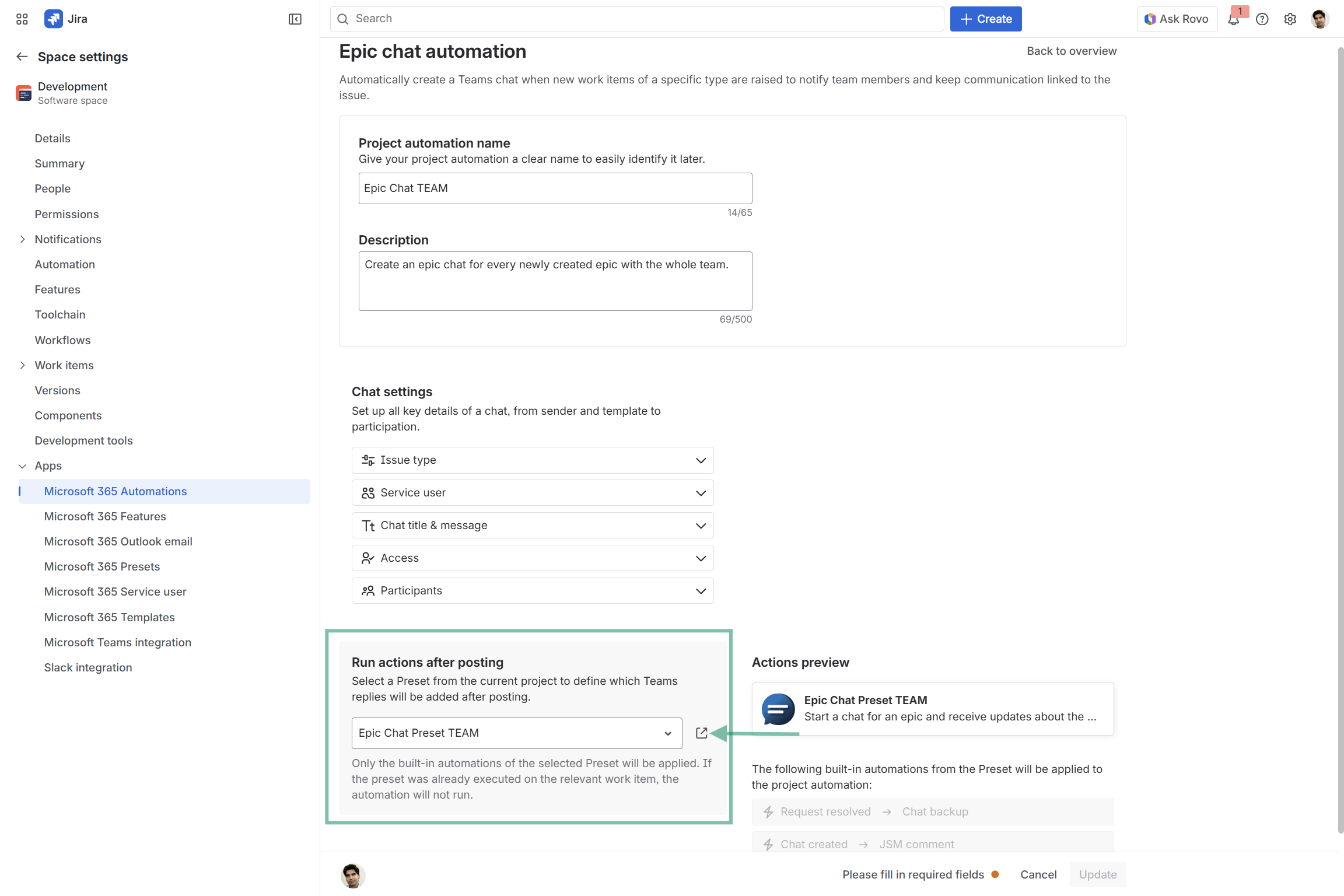Click the Ask Rovo button
The height and width of the screenshot is (896, 1344).
tap(1177, 19)
